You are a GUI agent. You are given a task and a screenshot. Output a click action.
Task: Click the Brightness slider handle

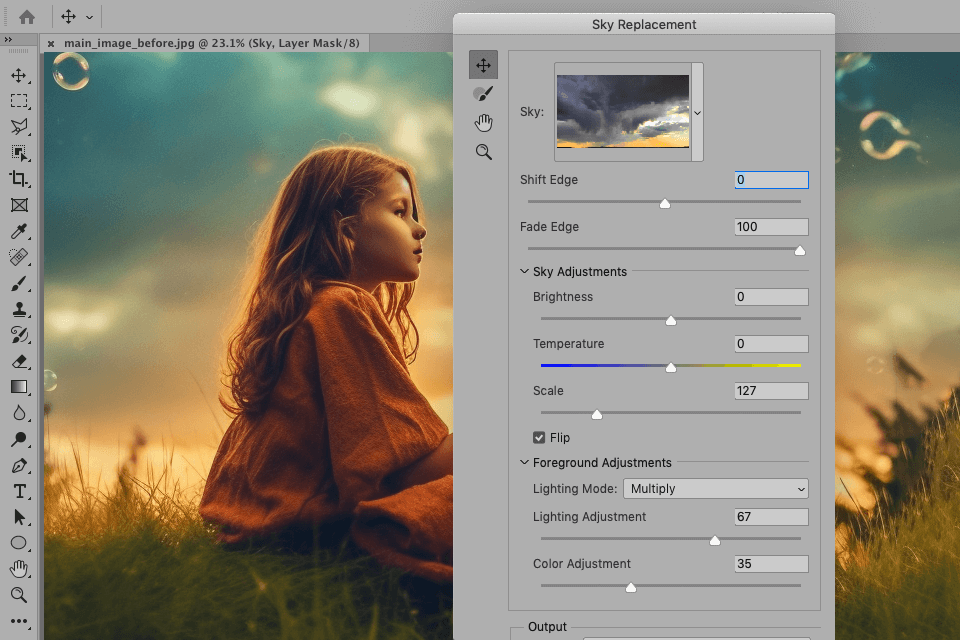point(671,321)
